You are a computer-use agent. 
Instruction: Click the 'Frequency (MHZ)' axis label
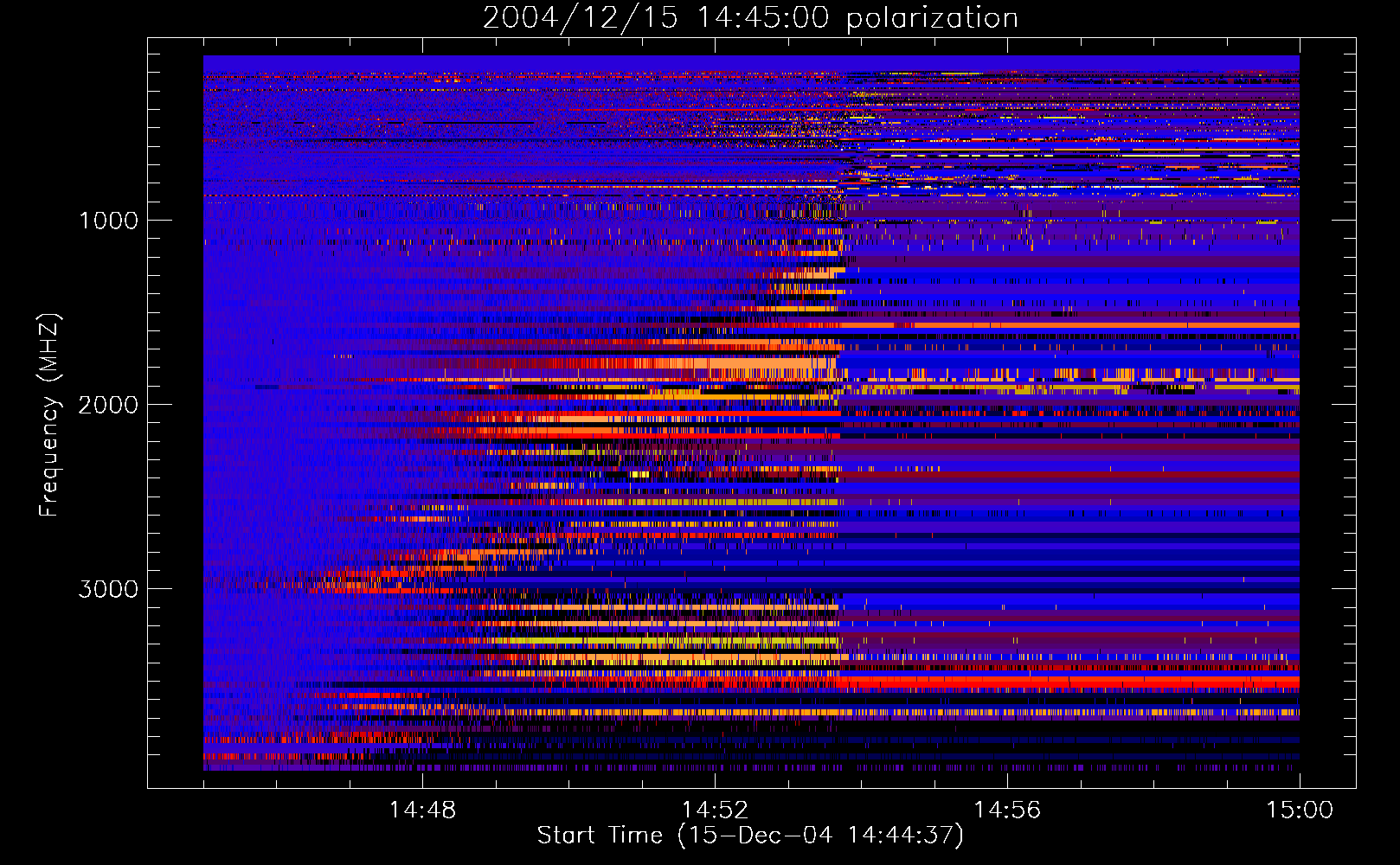tap(48, 416)
